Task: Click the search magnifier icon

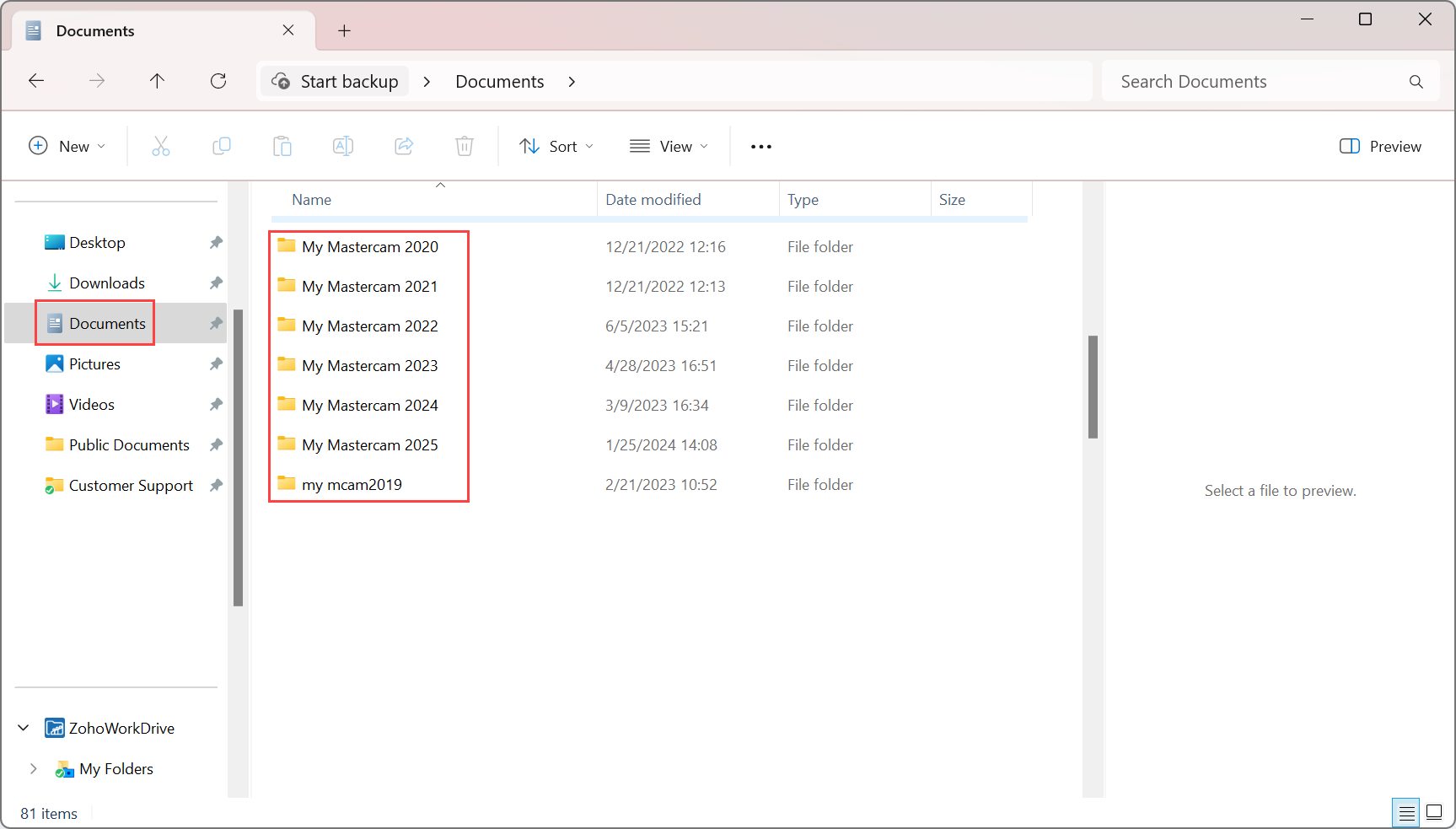Action: 1416,82
